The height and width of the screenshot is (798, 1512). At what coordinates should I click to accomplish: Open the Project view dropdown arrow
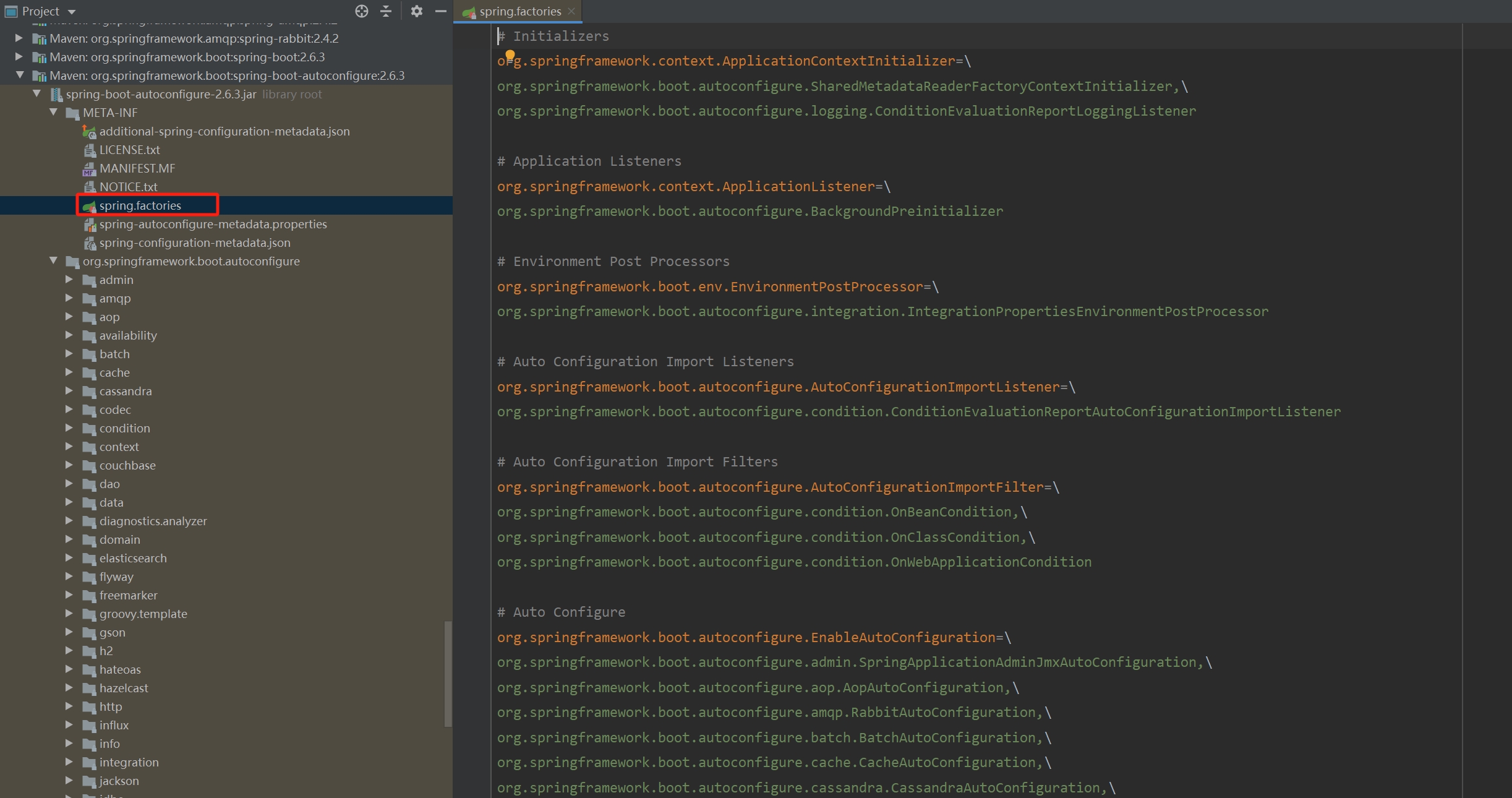point(72,12)
